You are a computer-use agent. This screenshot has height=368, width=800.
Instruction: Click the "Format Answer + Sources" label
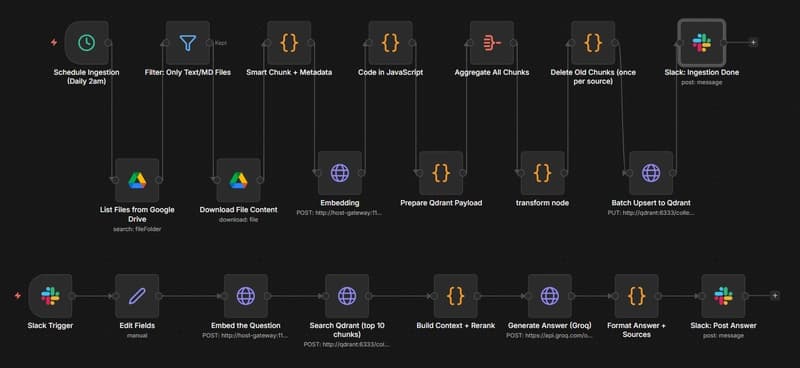[636, 330]
